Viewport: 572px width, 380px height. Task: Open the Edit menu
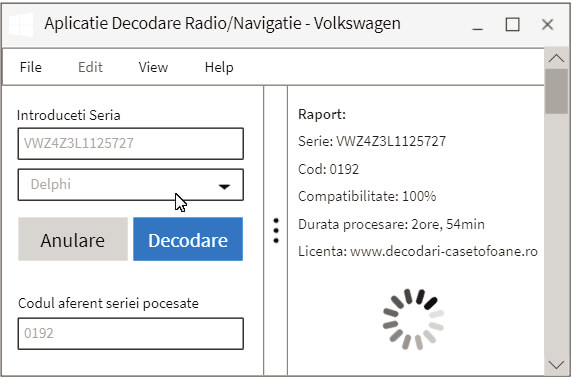90,67
